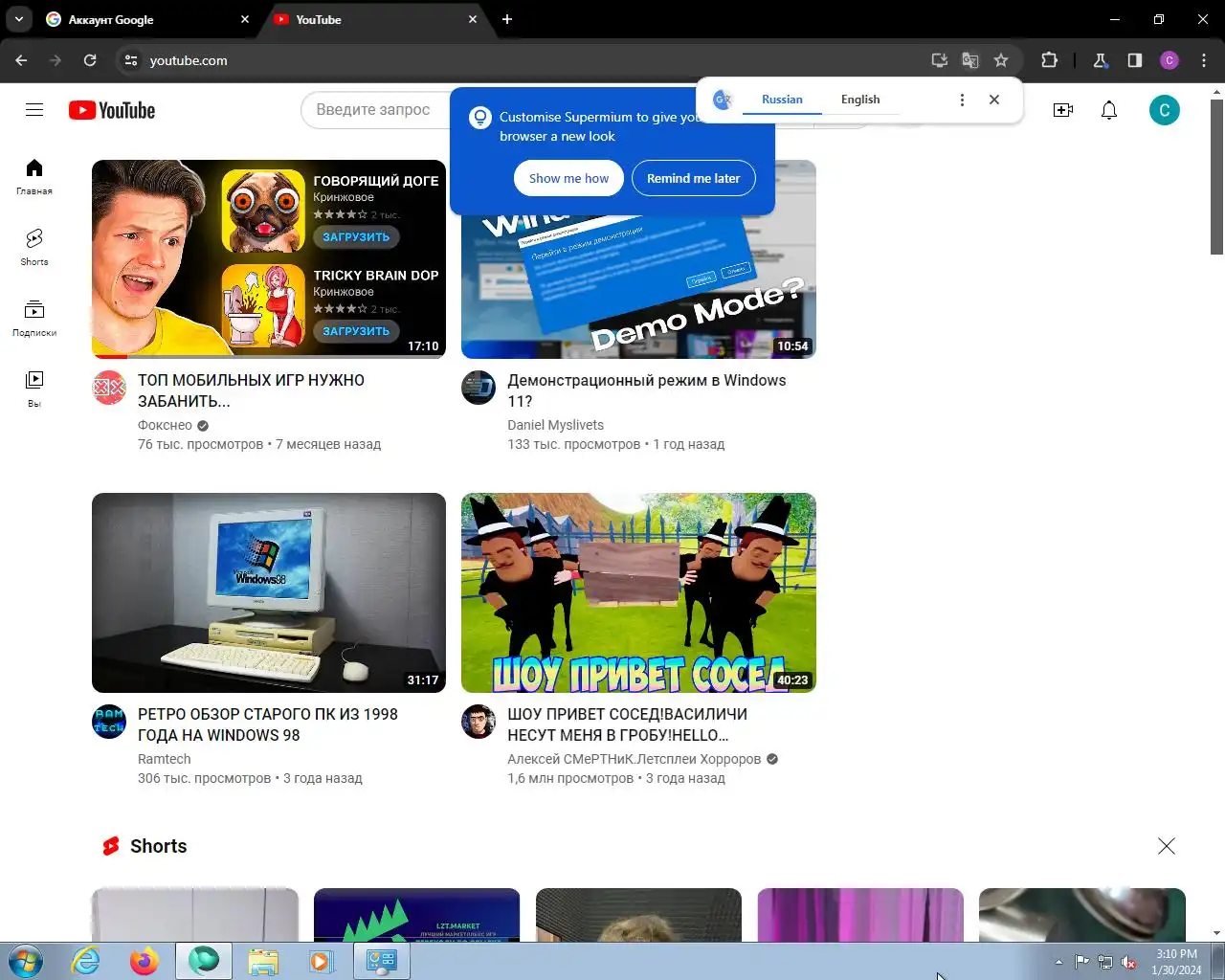Open Главная in the sidebar

pos(34,177)
